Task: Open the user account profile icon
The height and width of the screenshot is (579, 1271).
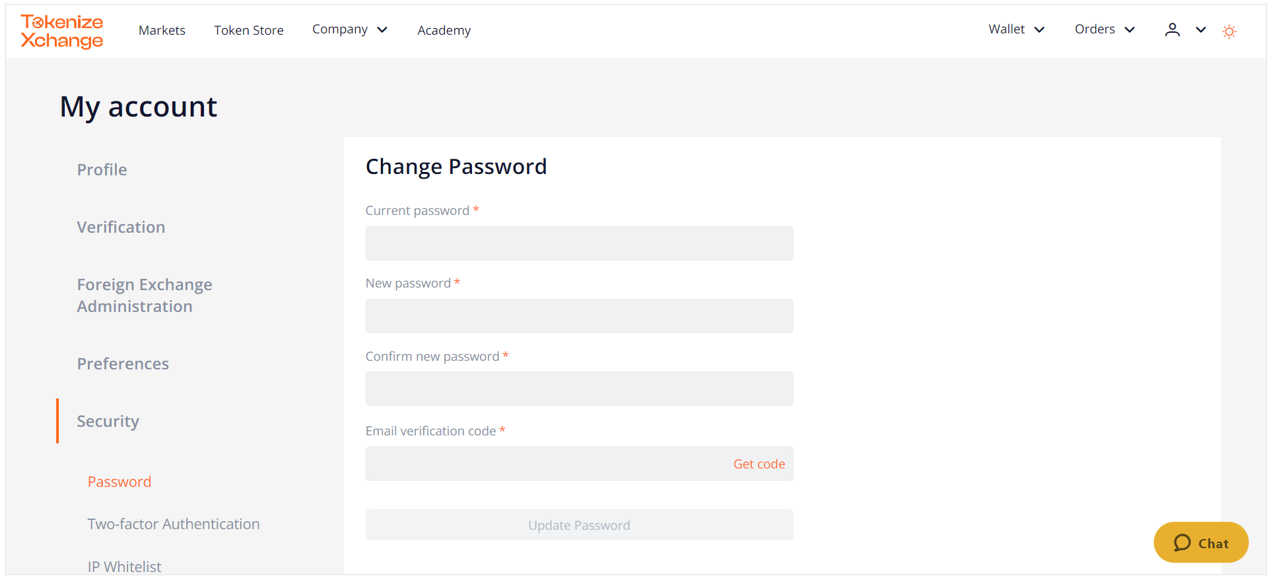Action: 1172,30
